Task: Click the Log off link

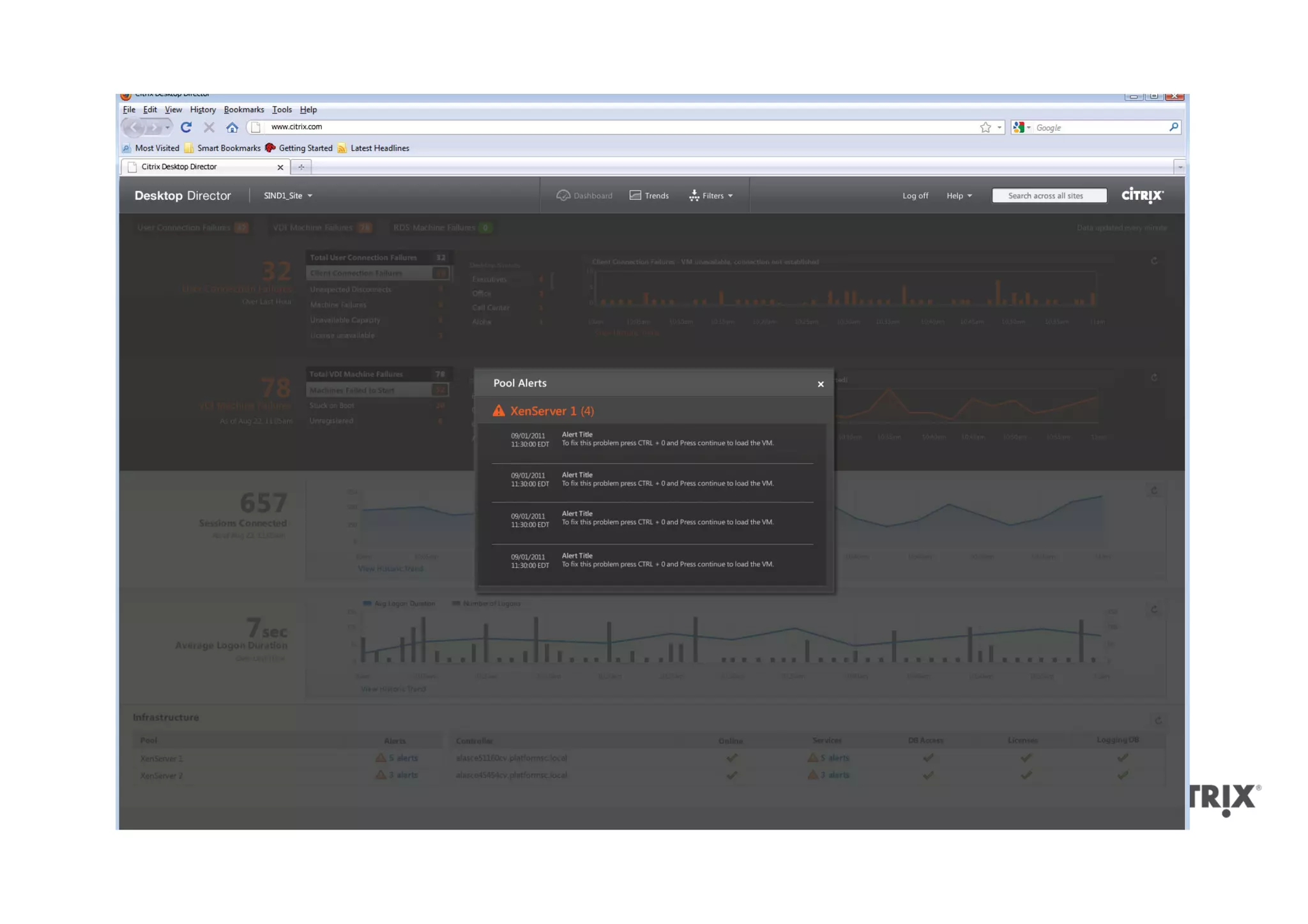Action: click(915, 195)
